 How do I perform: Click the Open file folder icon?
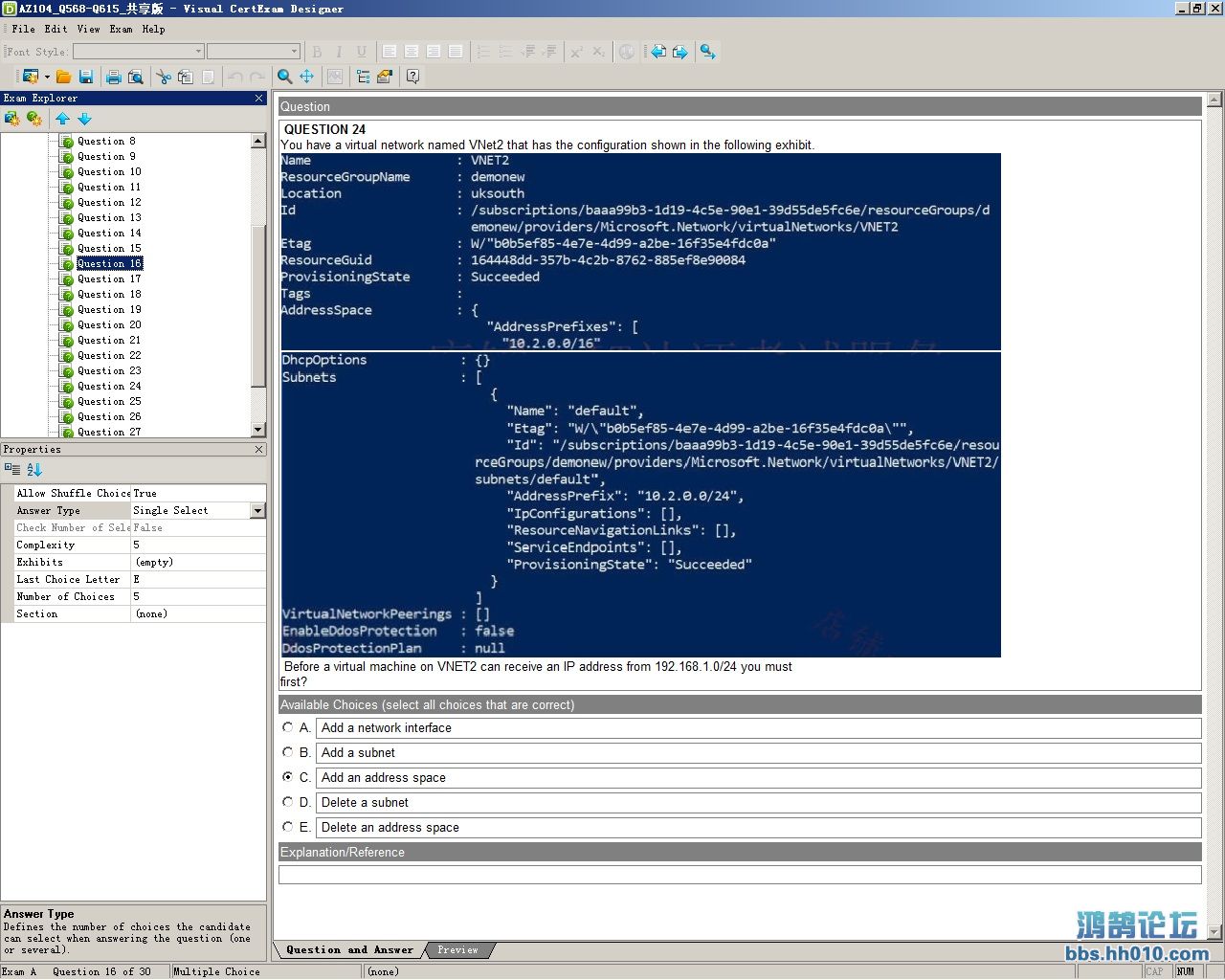point(64,77)
